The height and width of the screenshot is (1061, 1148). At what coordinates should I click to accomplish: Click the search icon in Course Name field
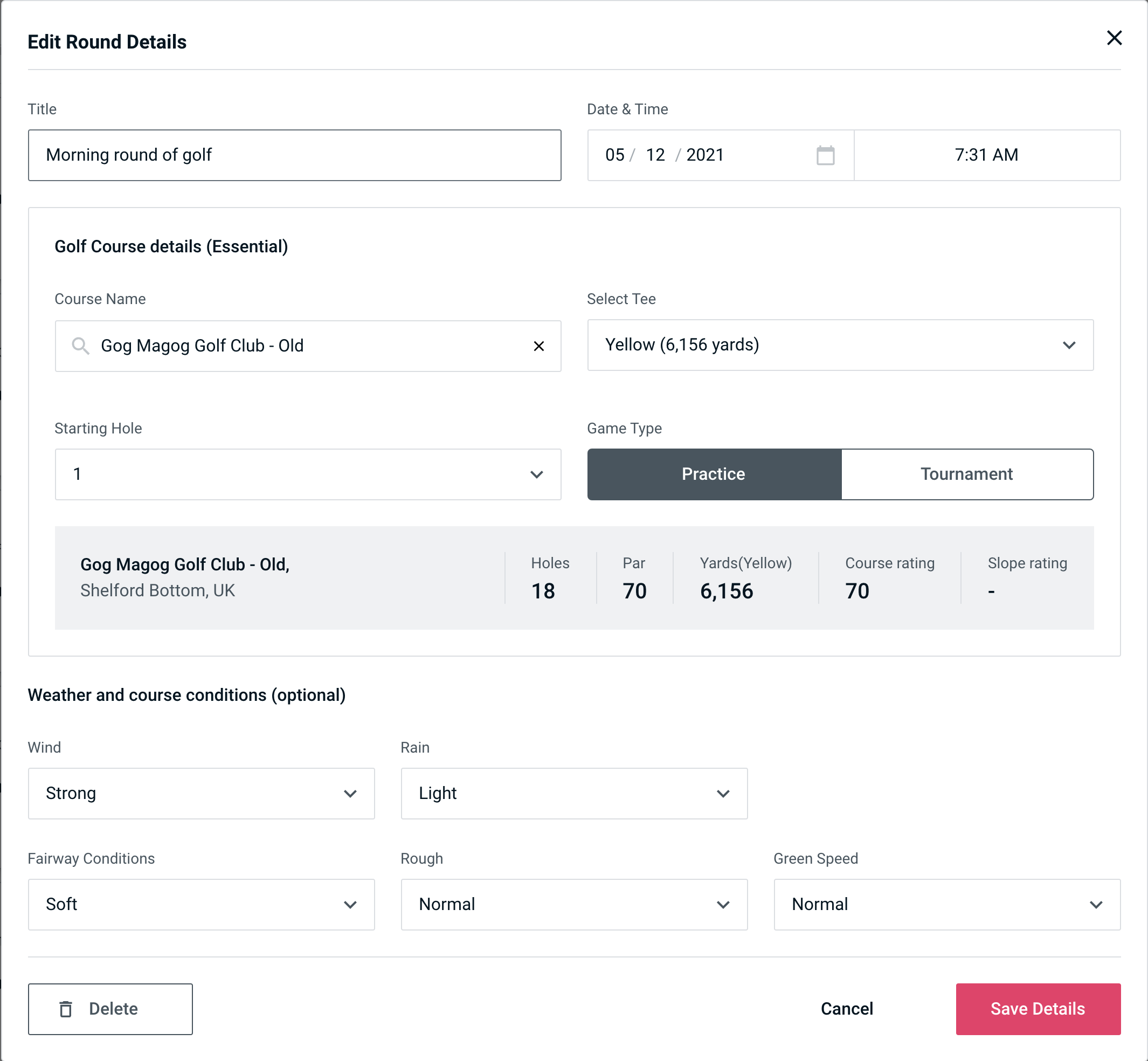pyautogui.click(x=80, y=345)
